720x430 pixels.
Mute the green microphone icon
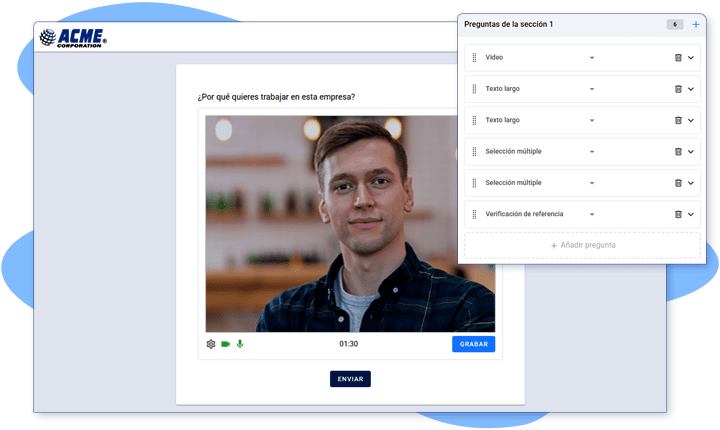pos(240,344)
